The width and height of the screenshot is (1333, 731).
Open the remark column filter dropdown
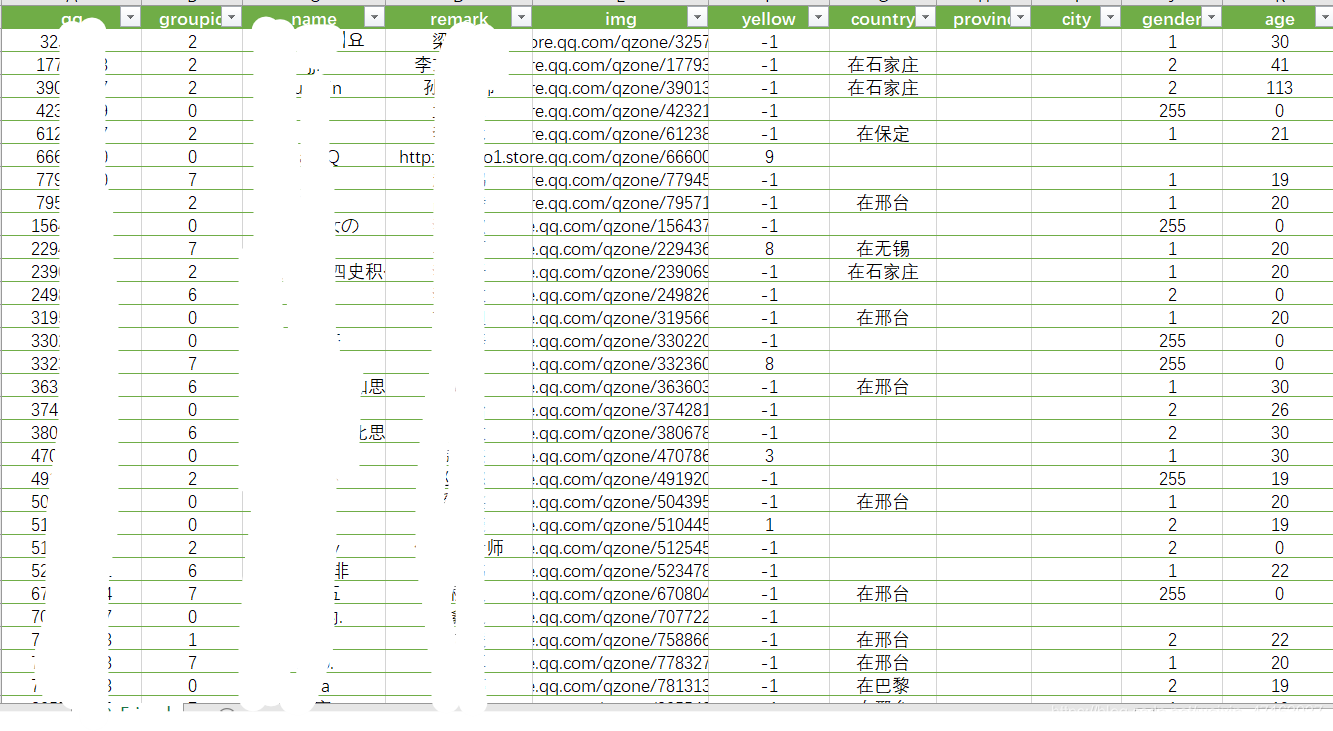520,18
